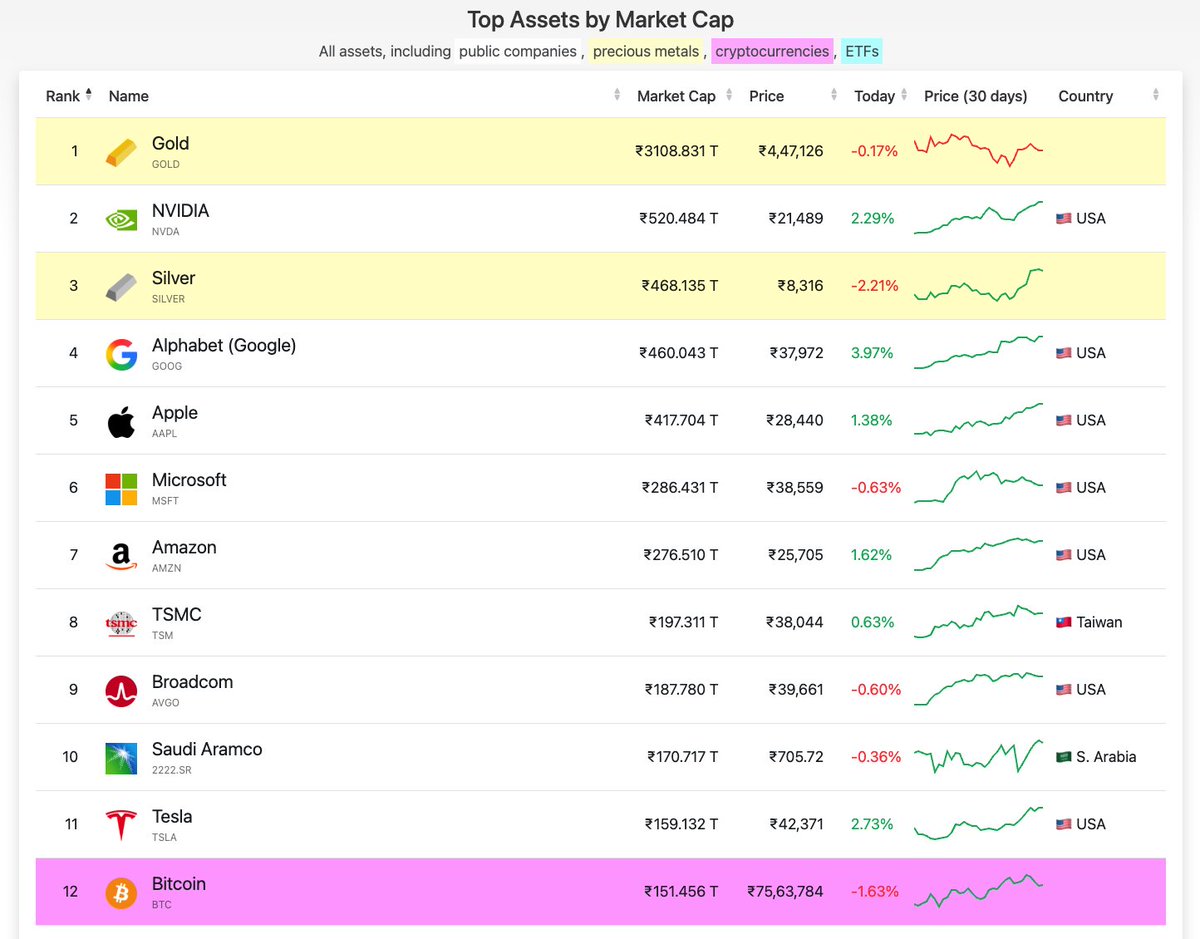Click the TSMC logo icon
This screenshot has height=939, width=1200.
pos(121,623)
